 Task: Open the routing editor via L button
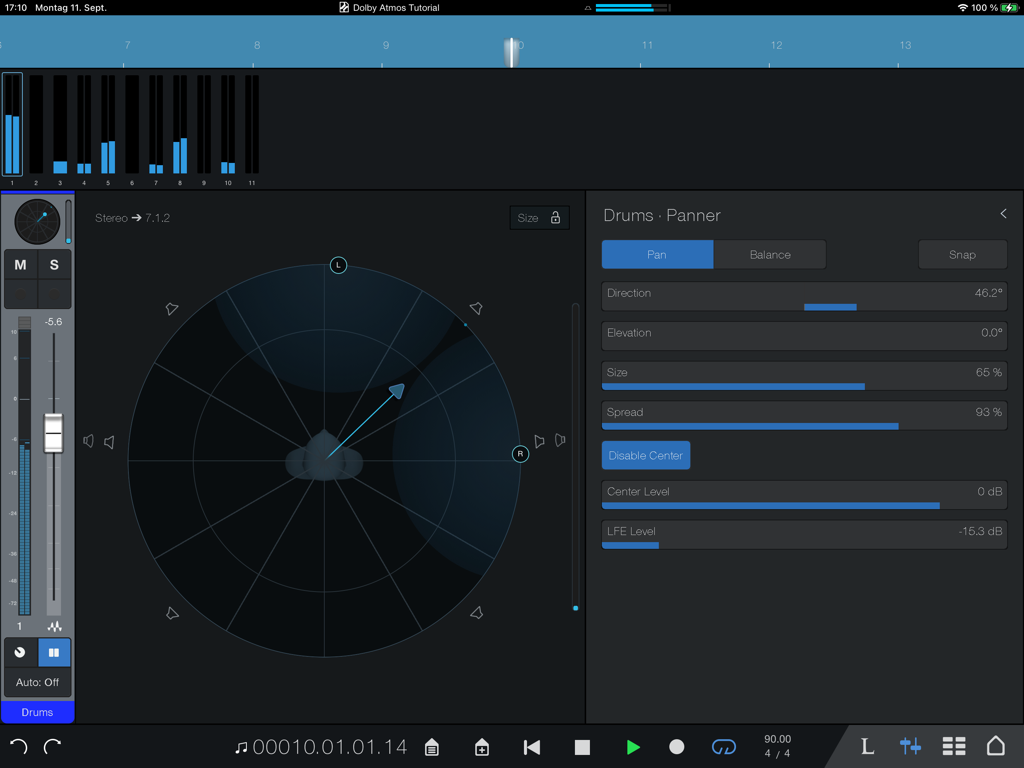tap(866, 746)
